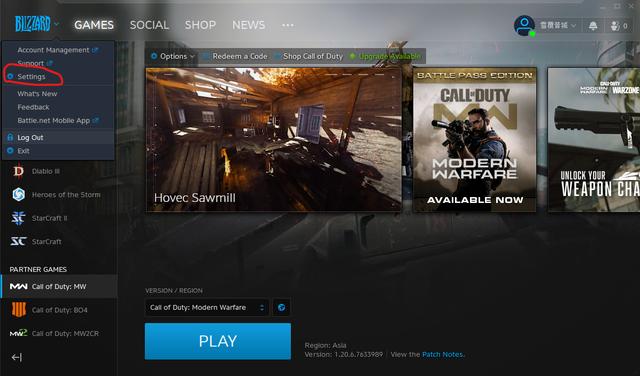Open the Version / Region dropdown
The width and height of the screenshot is (640, 376).
coord(207,307)
